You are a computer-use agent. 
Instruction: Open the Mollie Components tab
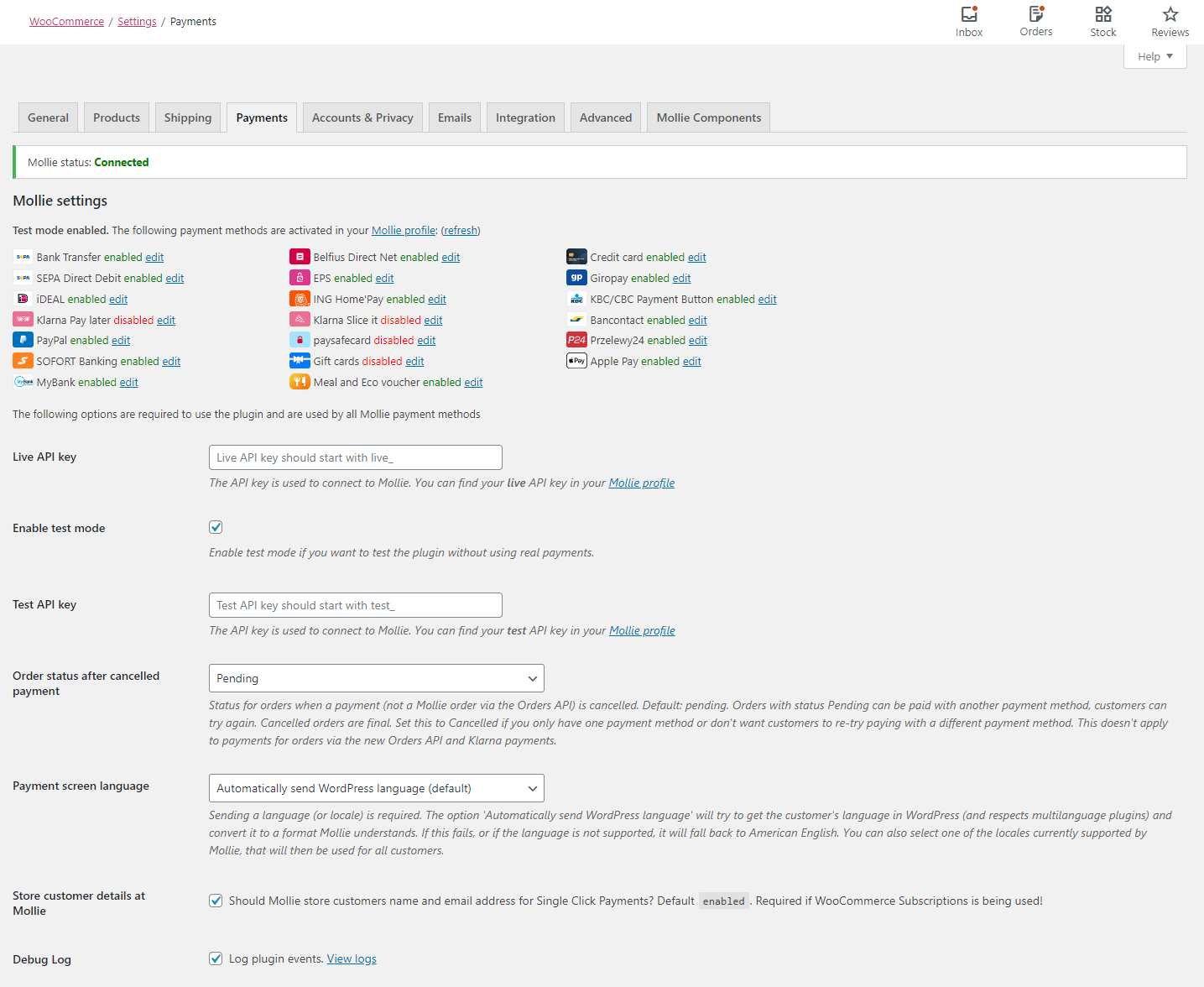(709, 117)
